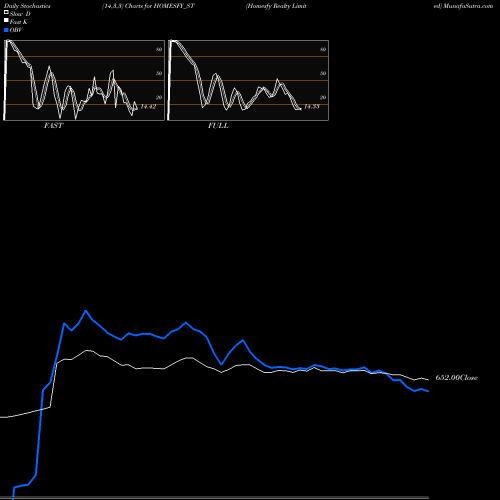The width and height of the screenshot is (500, 500).
Task: Select the 'Fast K' legend label
Action: (x=19, y=22)
